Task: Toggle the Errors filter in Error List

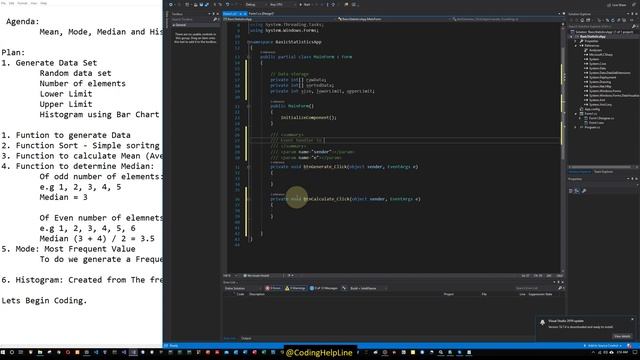Action: 273,288
